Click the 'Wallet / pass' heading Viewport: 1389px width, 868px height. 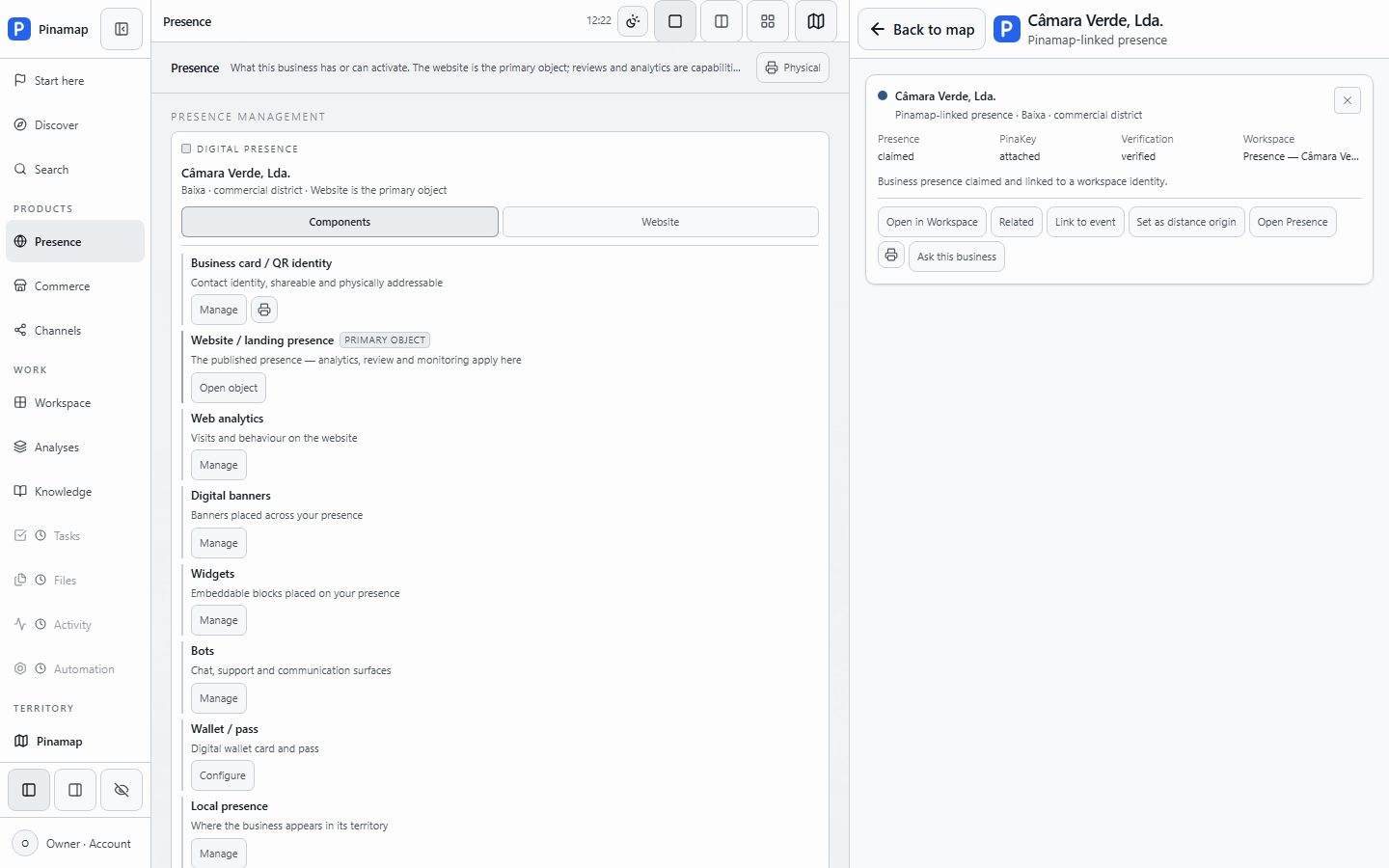(x=225, y=729)
